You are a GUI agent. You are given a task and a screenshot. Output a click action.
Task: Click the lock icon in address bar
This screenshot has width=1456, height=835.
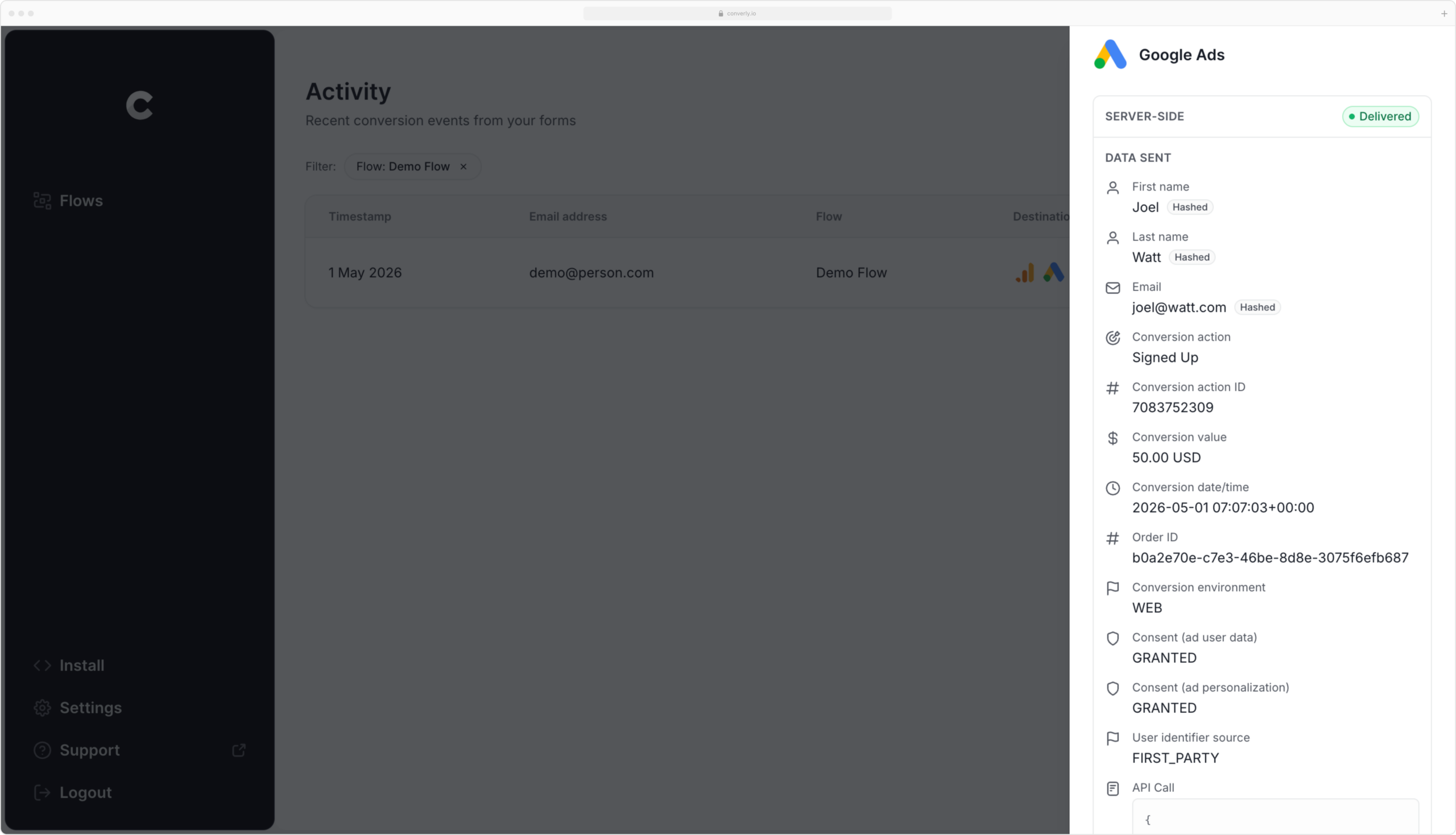coord(721,13)
